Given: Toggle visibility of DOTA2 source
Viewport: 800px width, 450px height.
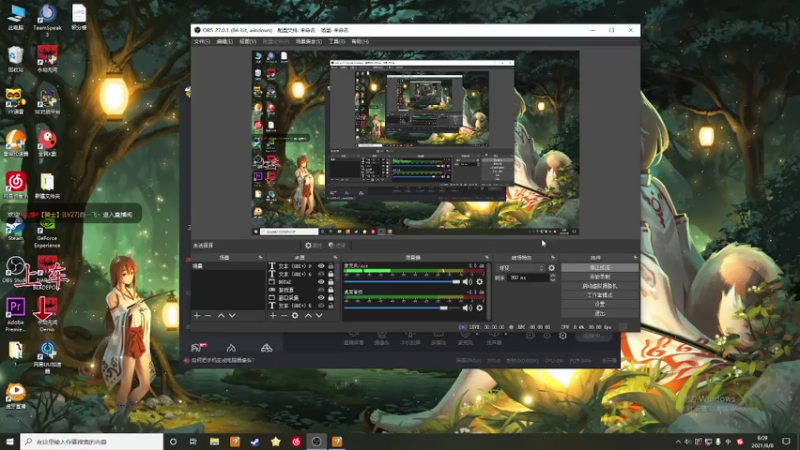Looking at the screenshot, I should (321, 282).
